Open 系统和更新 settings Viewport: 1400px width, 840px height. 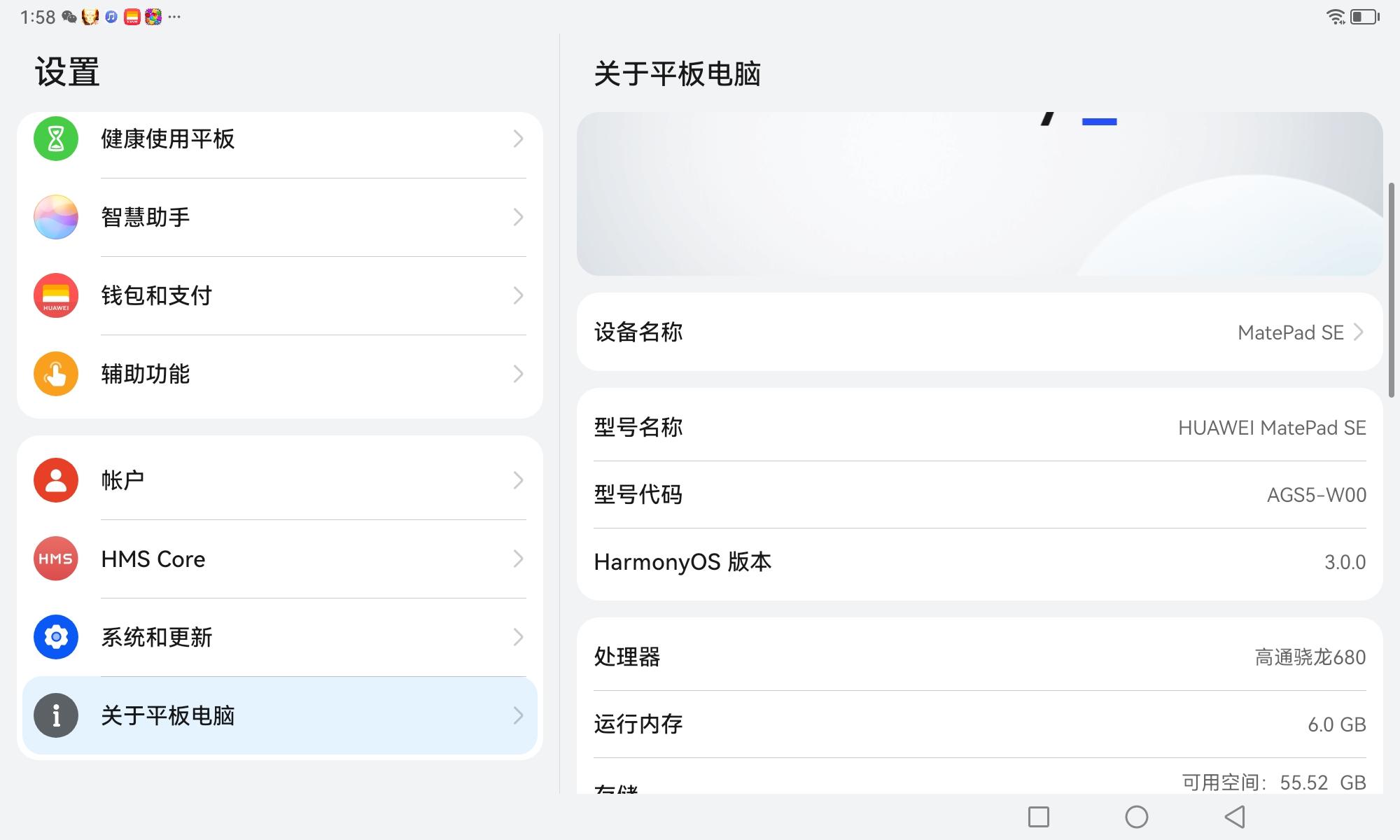[x=280, y=637]
